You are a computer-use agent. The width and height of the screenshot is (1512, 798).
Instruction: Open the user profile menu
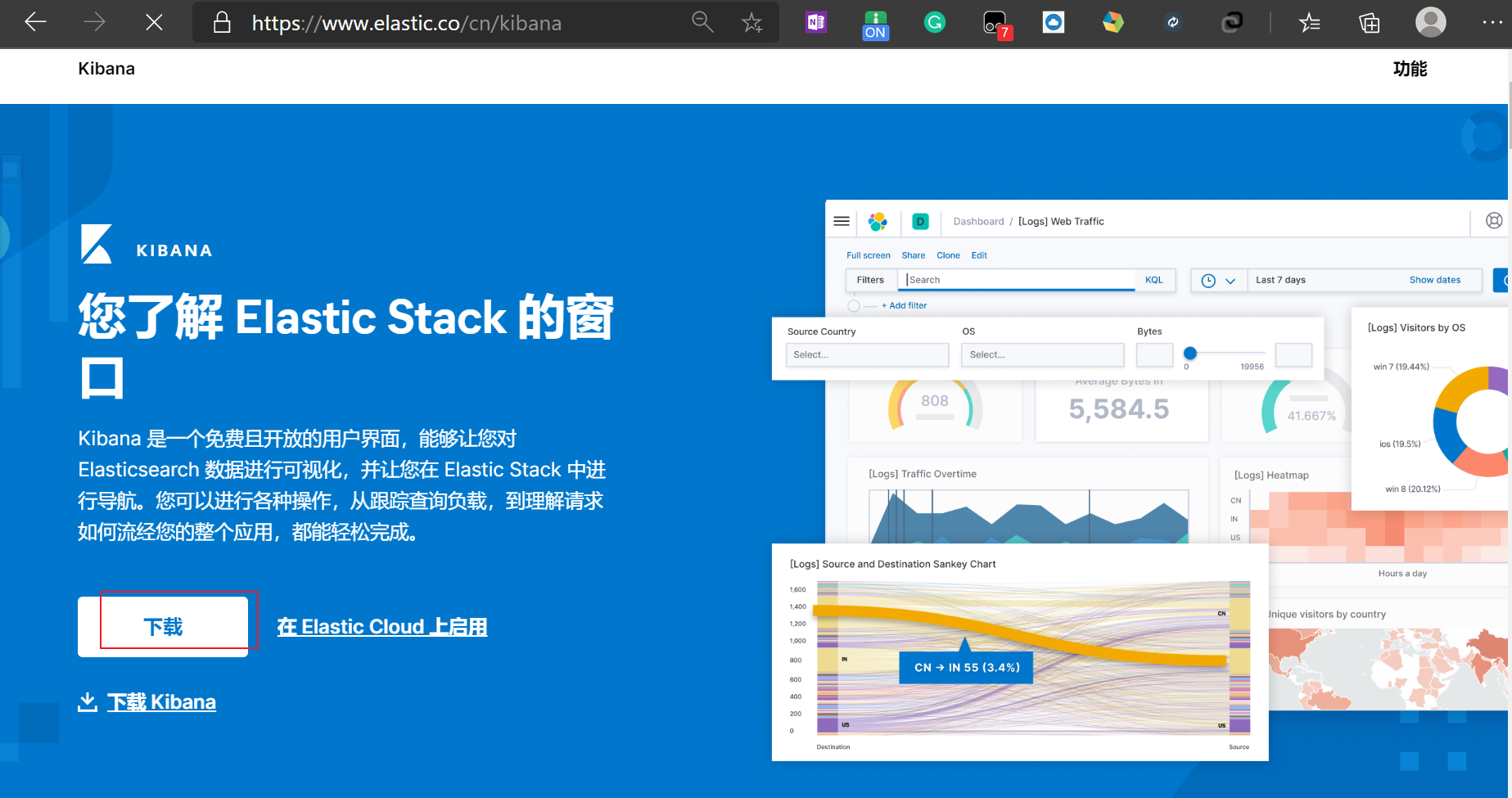(1431, 22)
